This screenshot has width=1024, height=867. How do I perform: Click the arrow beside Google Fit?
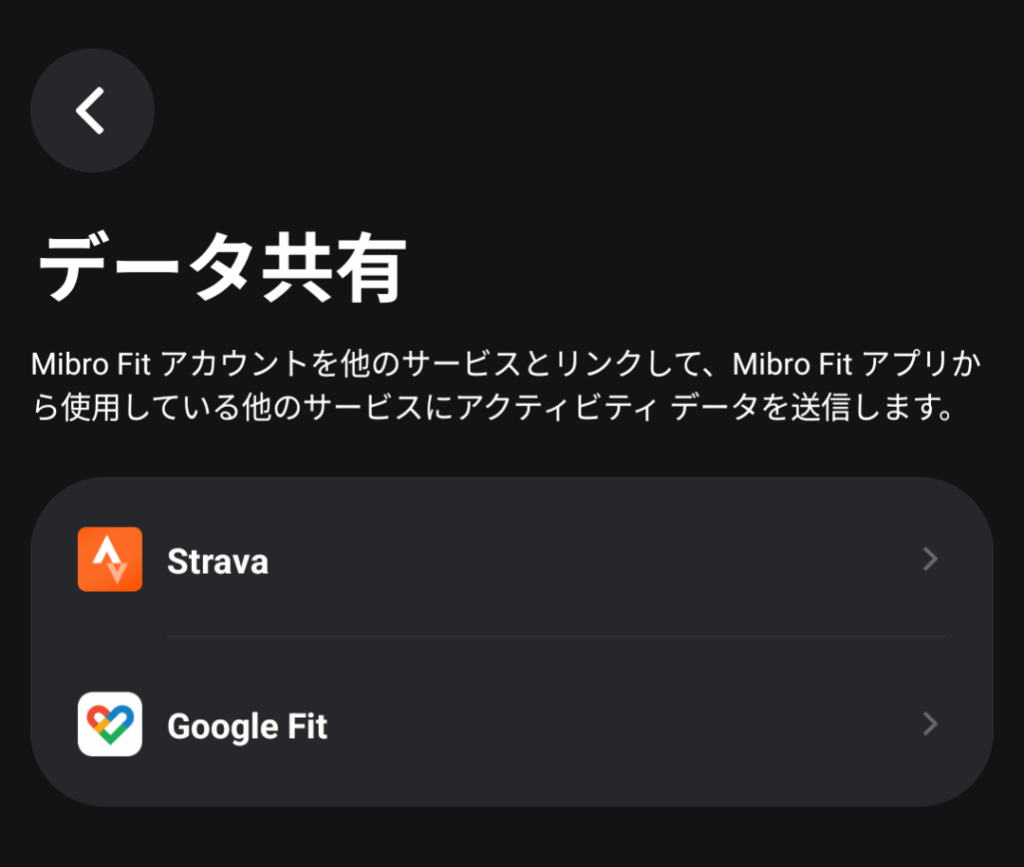point(930,724)
